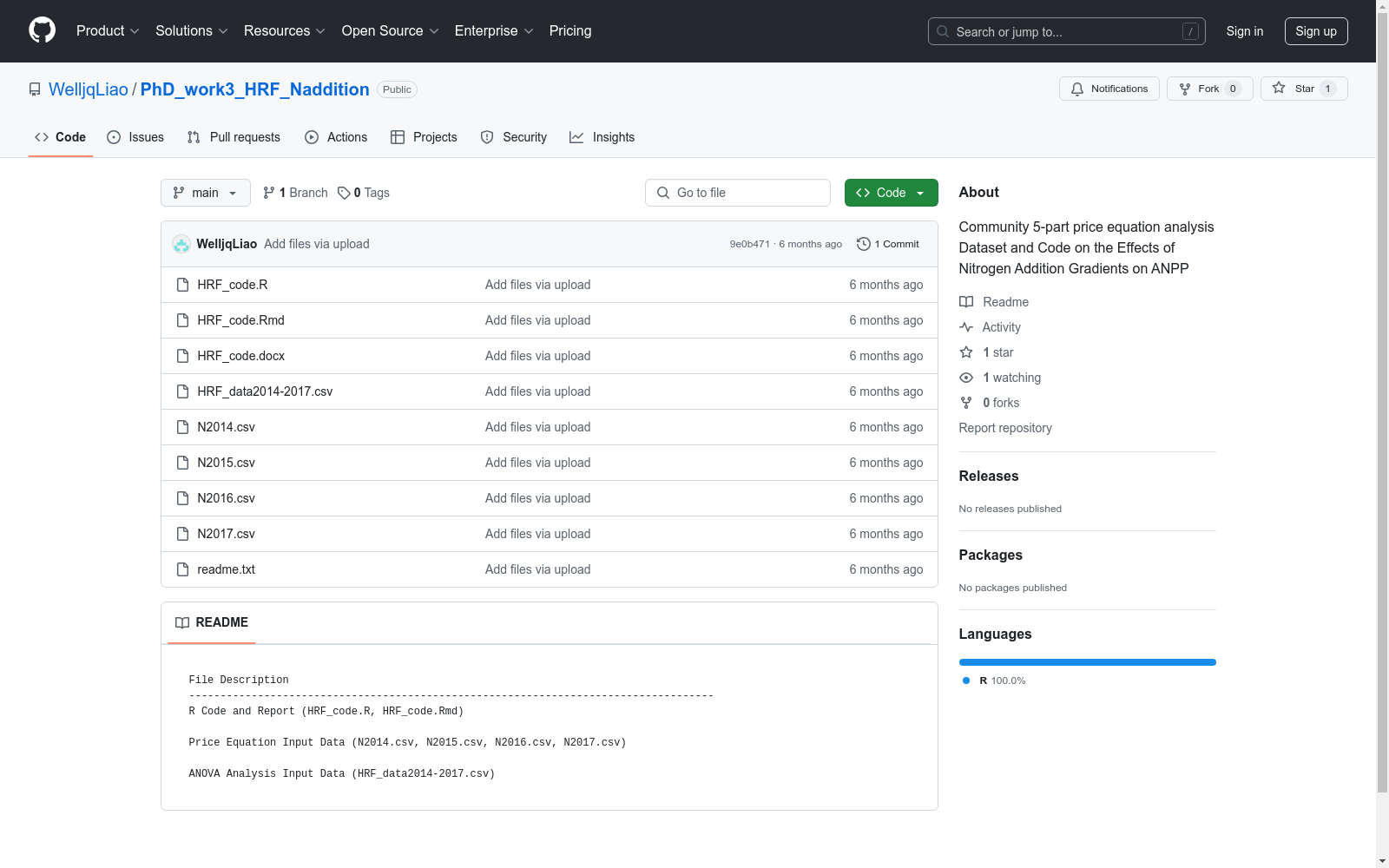Viewport: 1389px width, 868px height.
Task: Click the file icon beside N2014.csv
Action: point(182,427)
